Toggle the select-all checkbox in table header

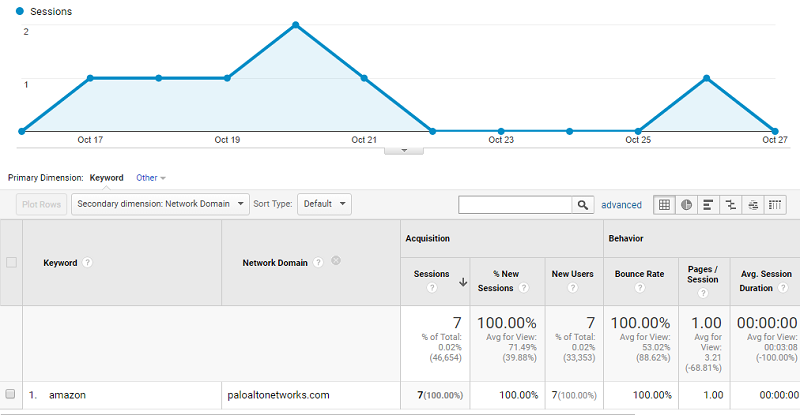(11, 263)
